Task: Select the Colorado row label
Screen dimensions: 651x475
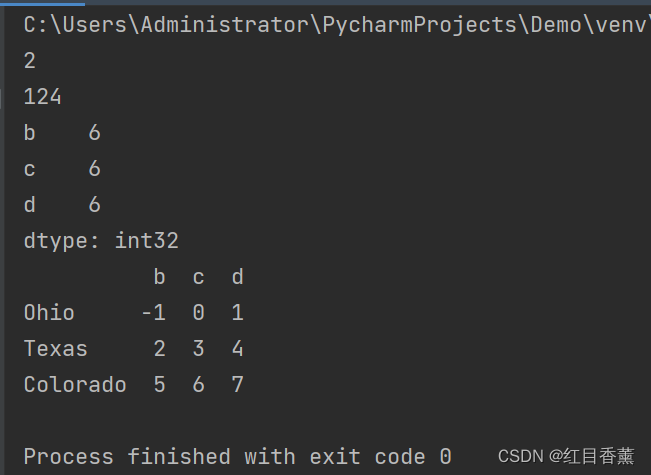Action: click(75, 385)
